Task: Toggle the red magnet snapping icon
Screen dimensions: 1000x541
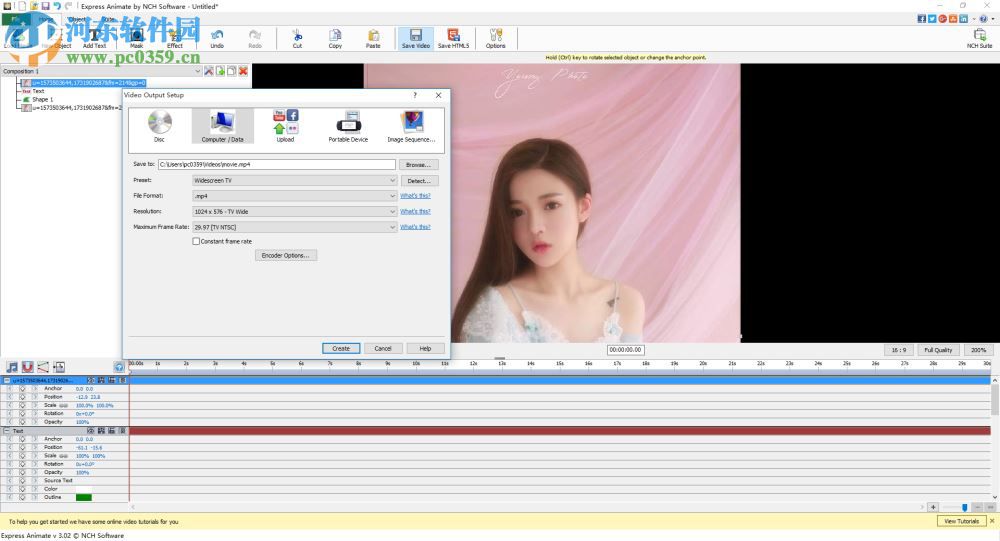Action: tap(27, 367)
